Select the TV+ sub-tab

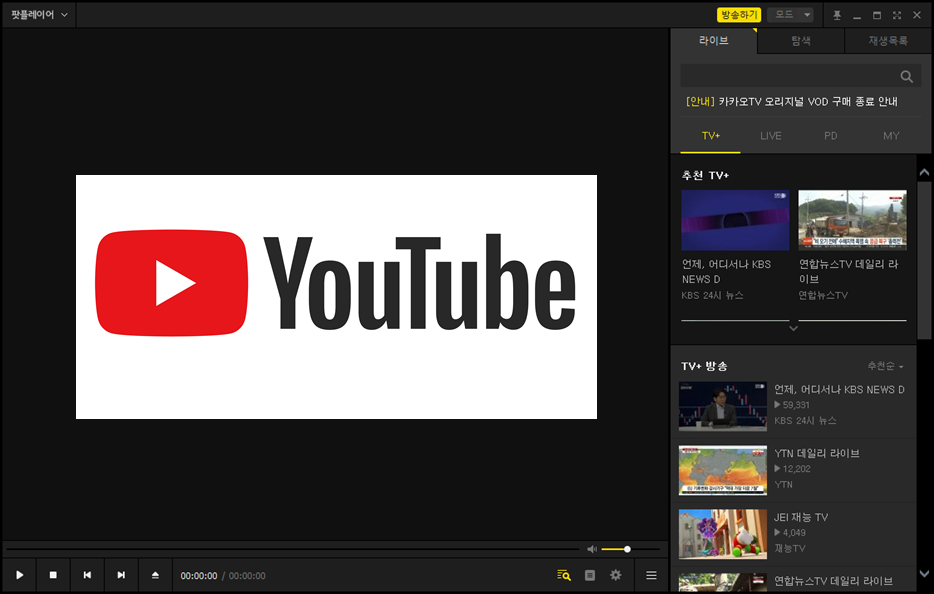[711, 136]
